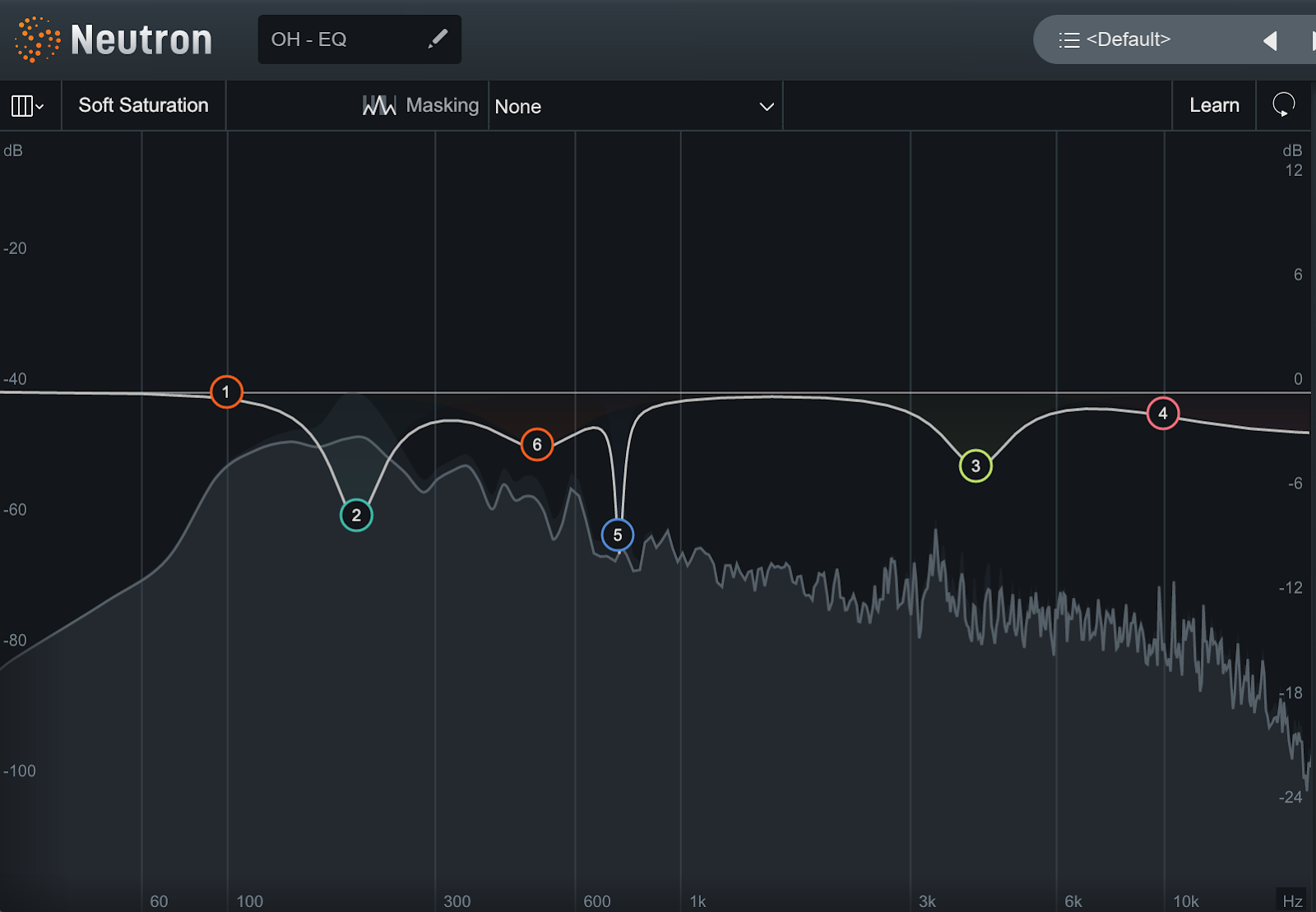Go to previous preset with left arrow
Image resolution: width=1316 pixels, height=912 pixels.
[x=1270, y=40]
